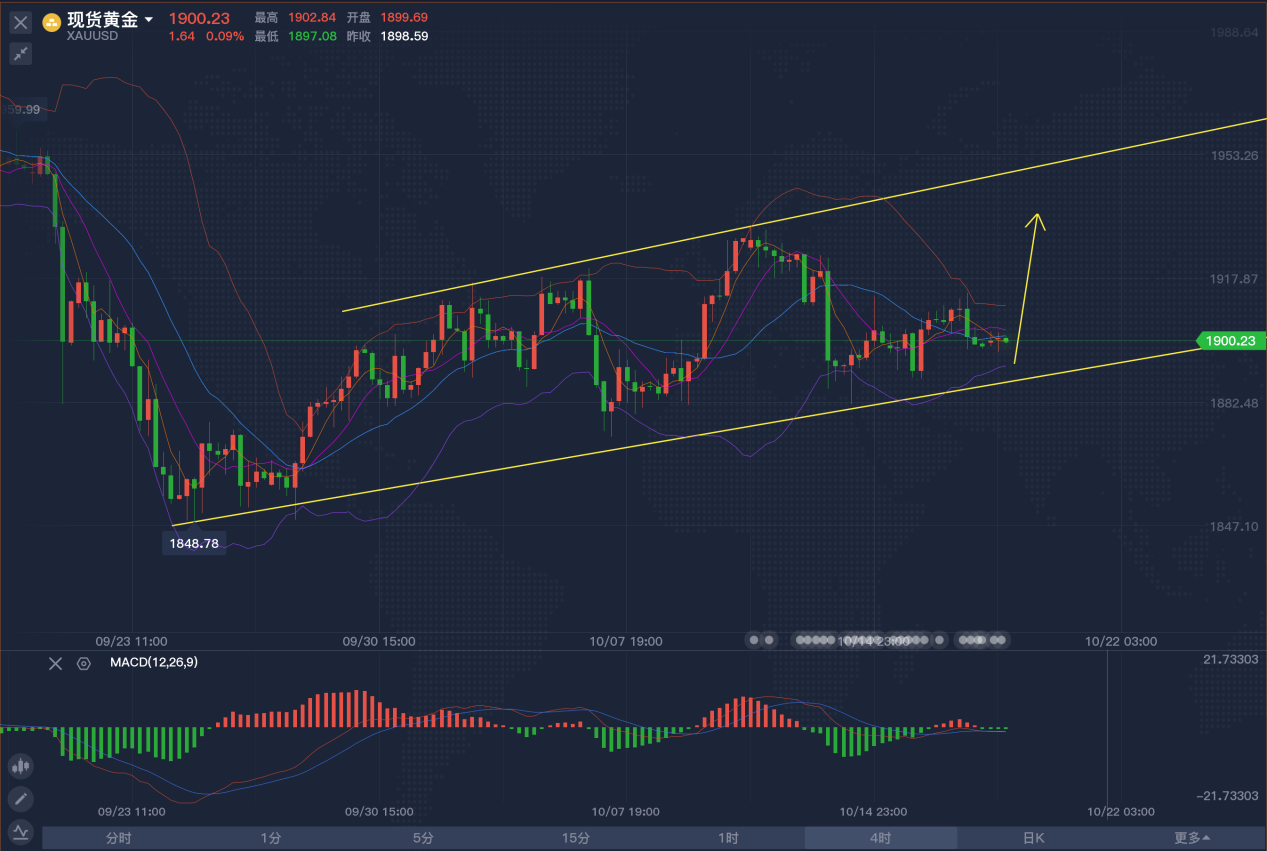1267x851 pixels.
Task: Collapse chart using the shrink arrows icon
Action: click(21, 54)
